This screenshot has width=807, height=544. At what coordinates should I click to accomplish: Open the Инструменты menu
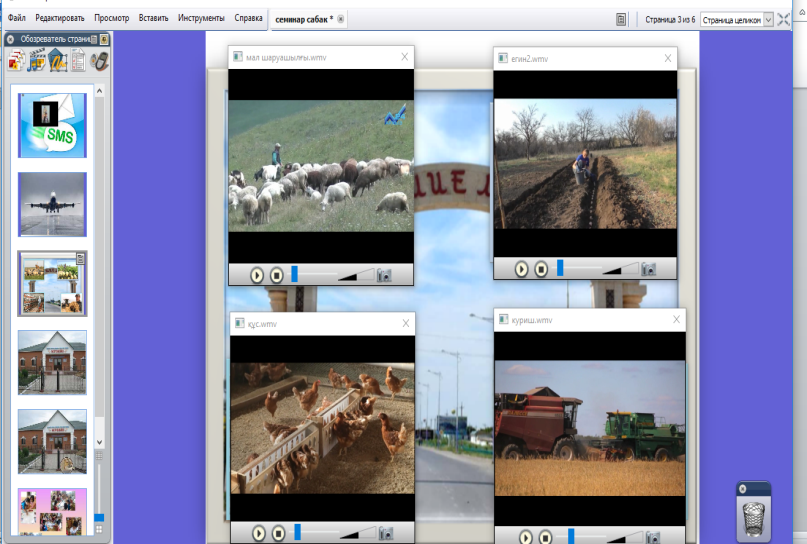click(x=201, y=18)
